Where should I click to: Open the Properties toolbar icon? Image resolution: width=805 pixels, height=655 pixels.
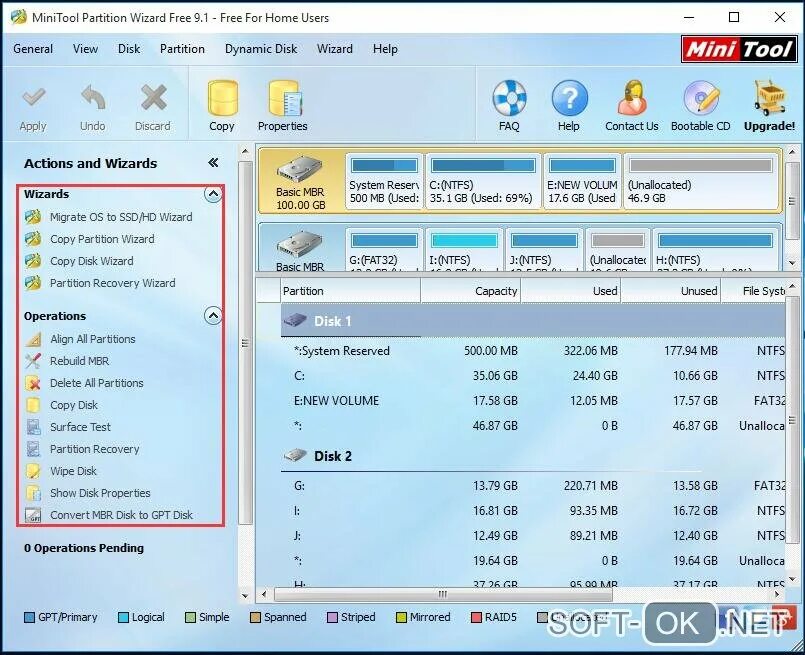tap(283, 98)
